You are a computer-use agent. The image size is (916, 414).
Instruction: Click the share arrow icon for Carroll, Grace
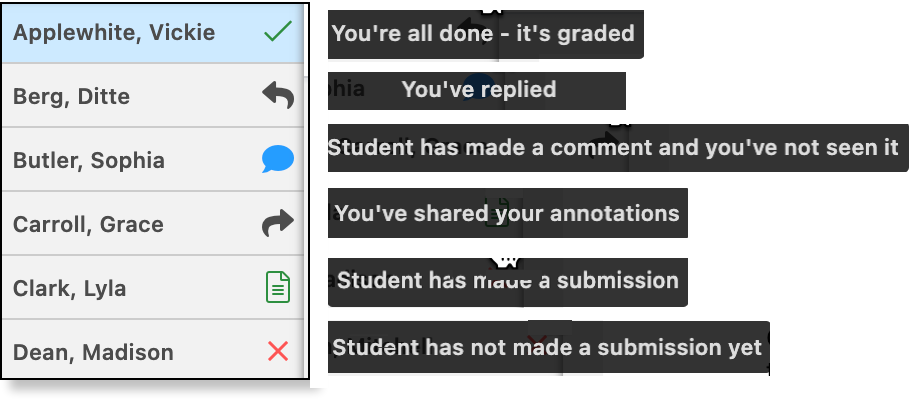coord(278,222)
